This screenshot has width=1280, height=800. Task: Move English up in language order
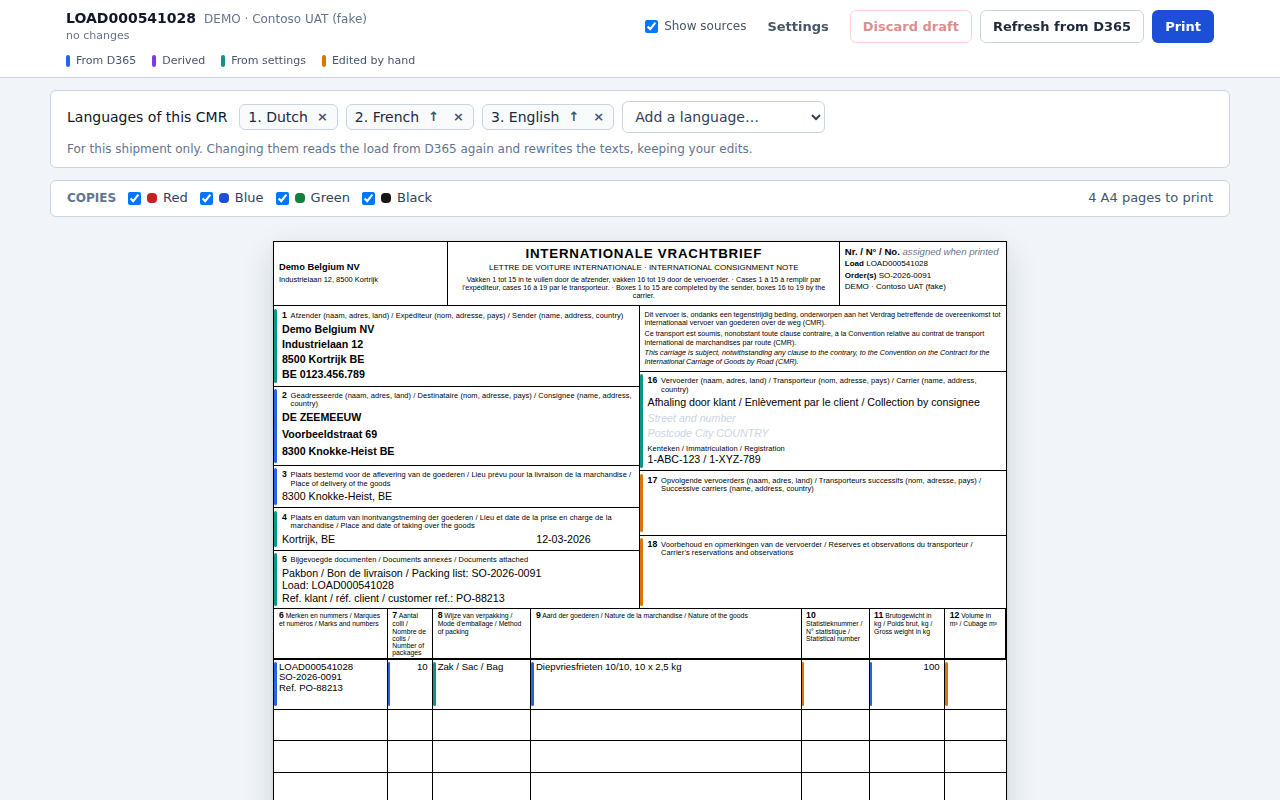(573, 117)
